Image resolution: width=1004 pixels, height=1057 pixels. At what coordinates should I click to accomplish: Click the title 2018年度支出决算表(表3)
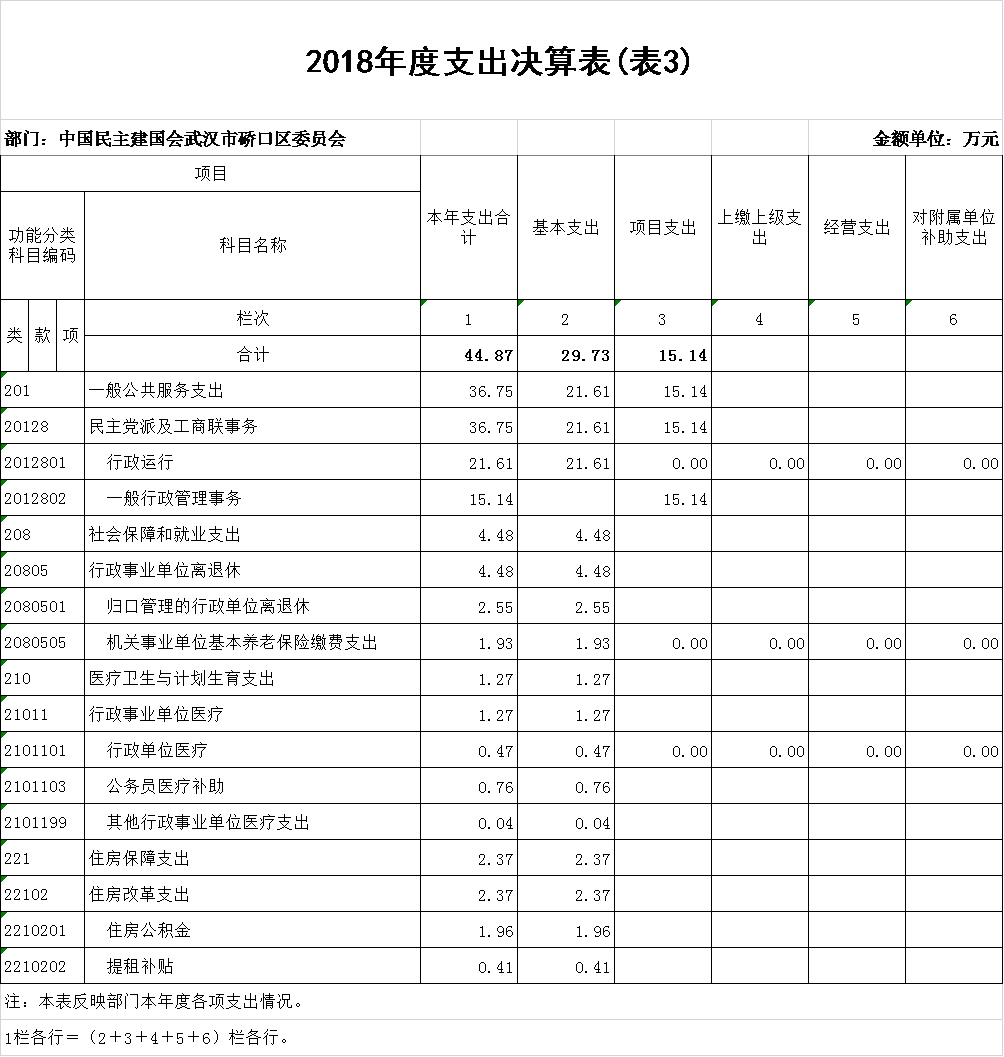tap(498, 61)
